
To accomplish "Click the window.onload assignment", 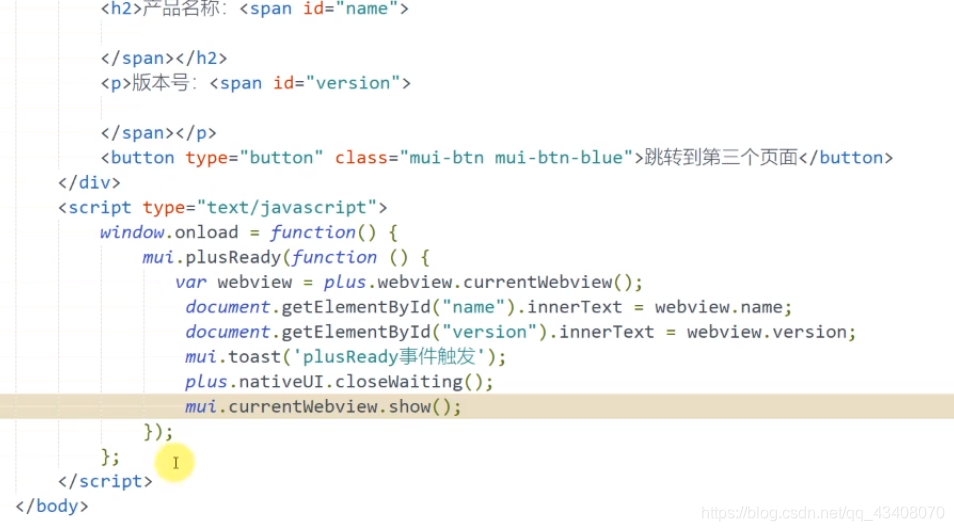I will tap(249, 232).
